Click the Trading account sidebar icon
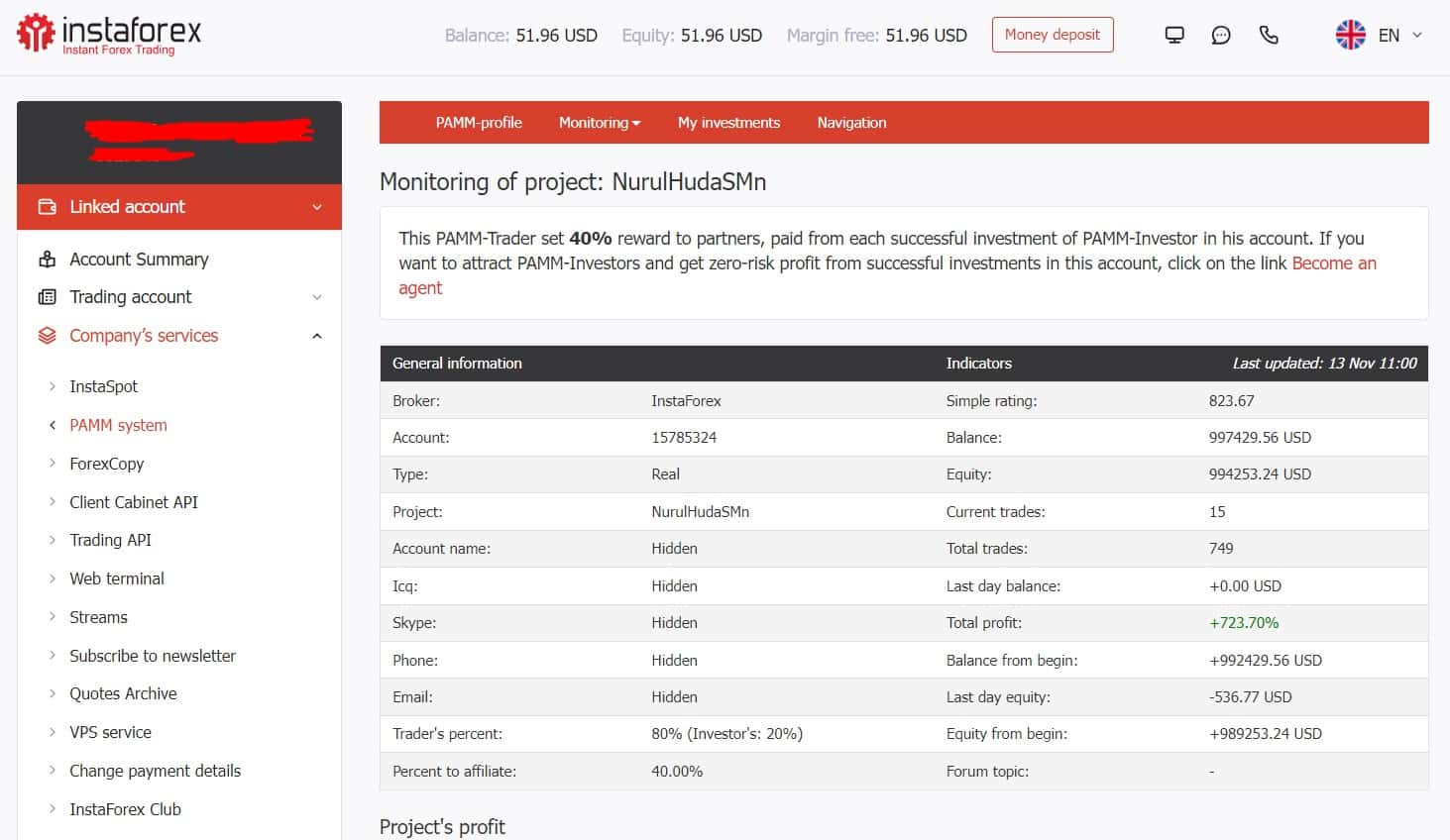 click(47, 297)
